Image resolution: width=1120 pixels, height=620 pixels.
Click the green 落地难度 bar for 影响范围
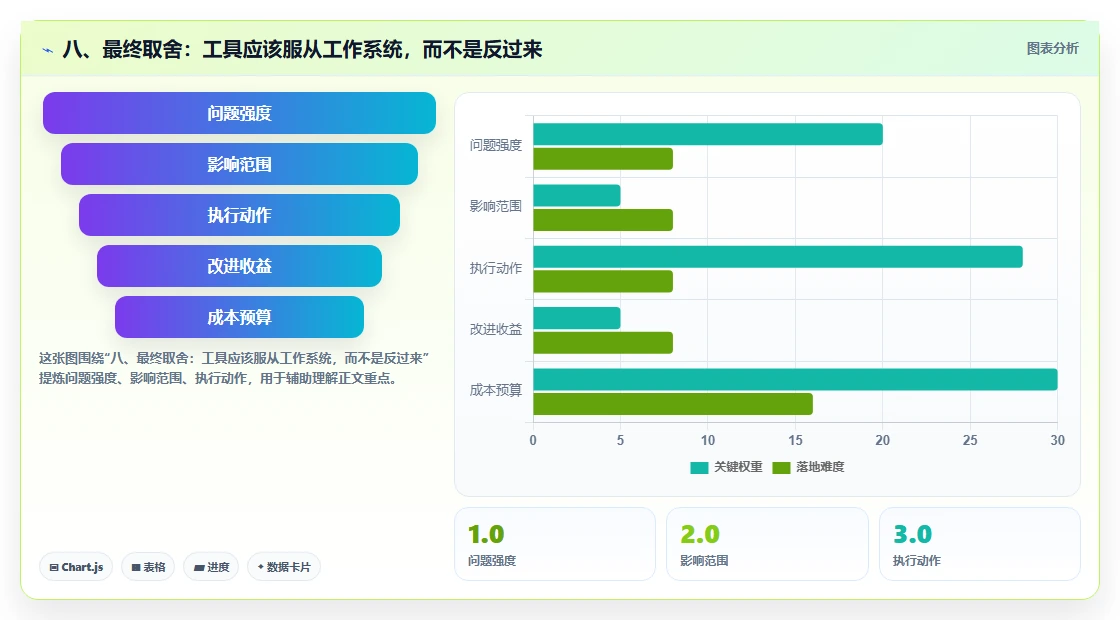click(603, 220)
